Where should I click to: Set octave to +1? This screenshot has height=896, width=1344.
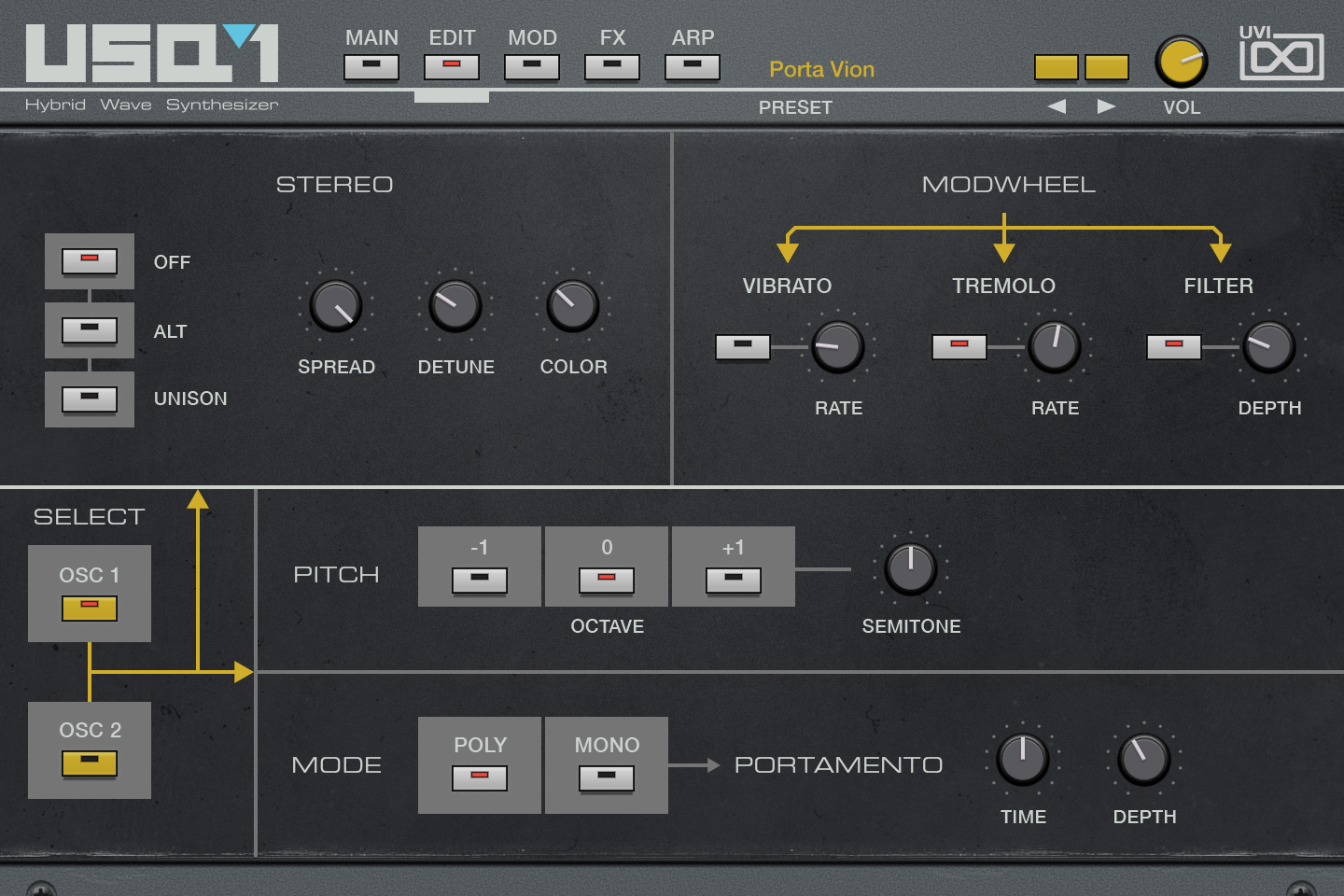pyautogui.click(x=734, y=581)
